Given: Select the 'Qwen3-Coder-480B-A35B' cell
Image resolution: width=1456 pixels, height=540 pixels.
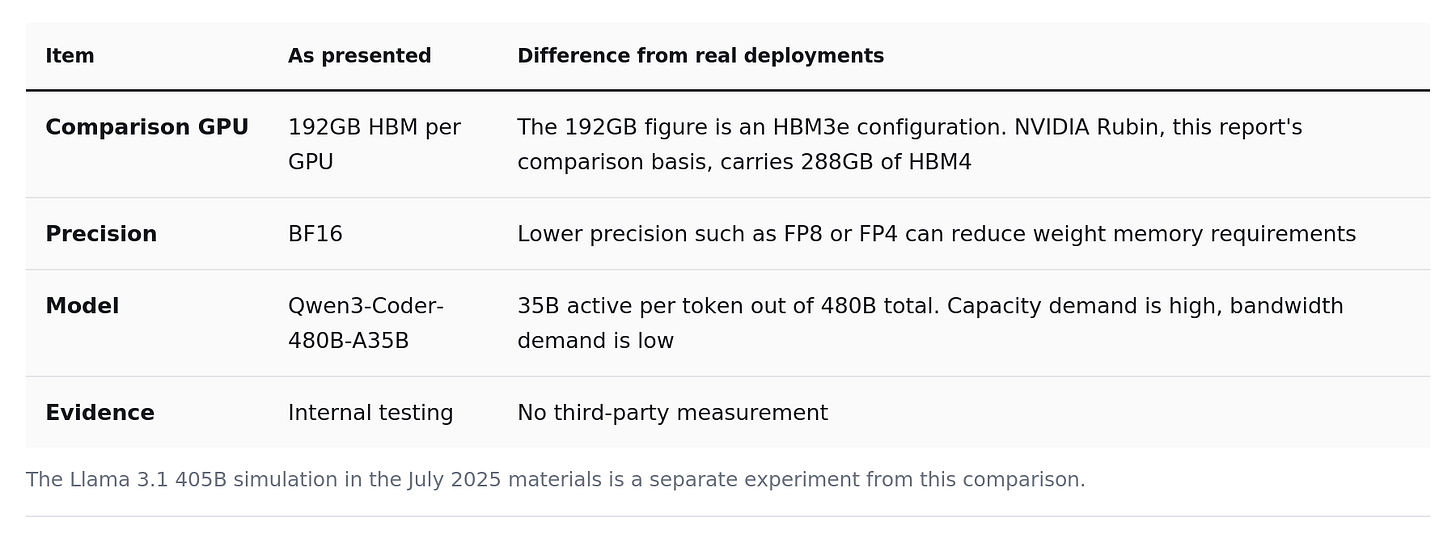Looking at the screenshot, I should [x=366, y=324].
